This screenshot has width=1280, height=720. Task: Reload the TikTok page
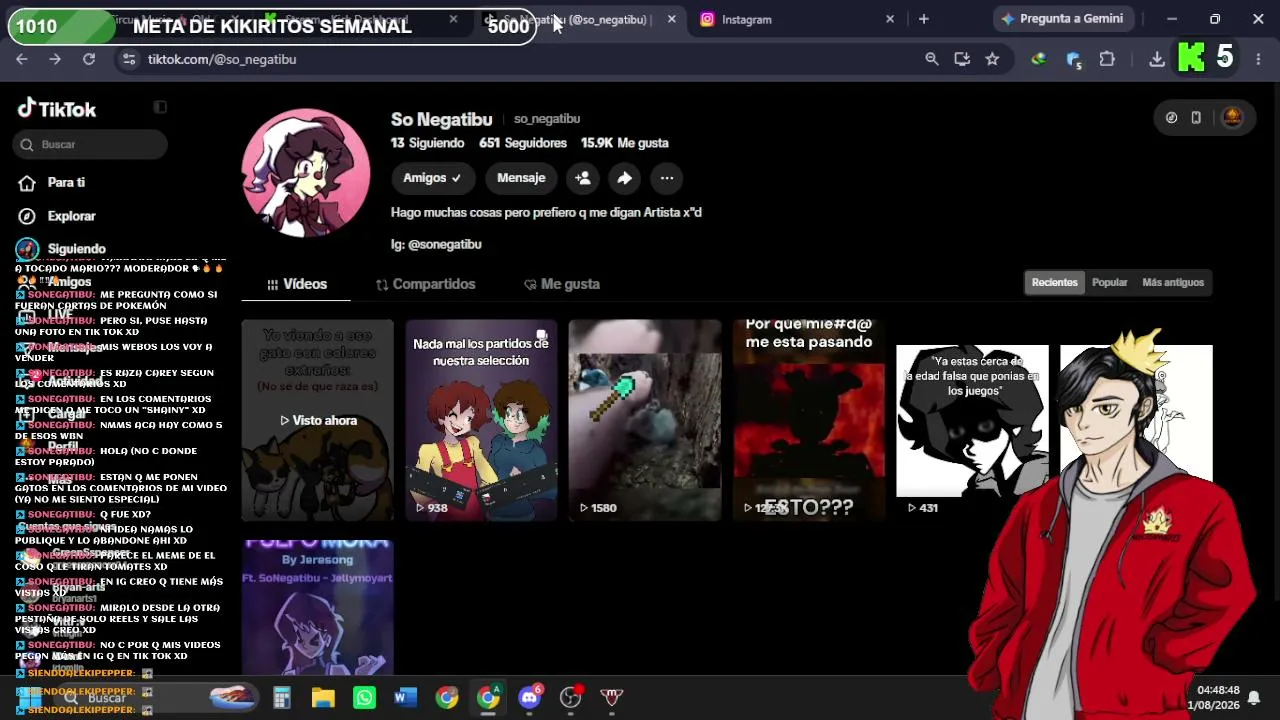[x=89, y=59]
